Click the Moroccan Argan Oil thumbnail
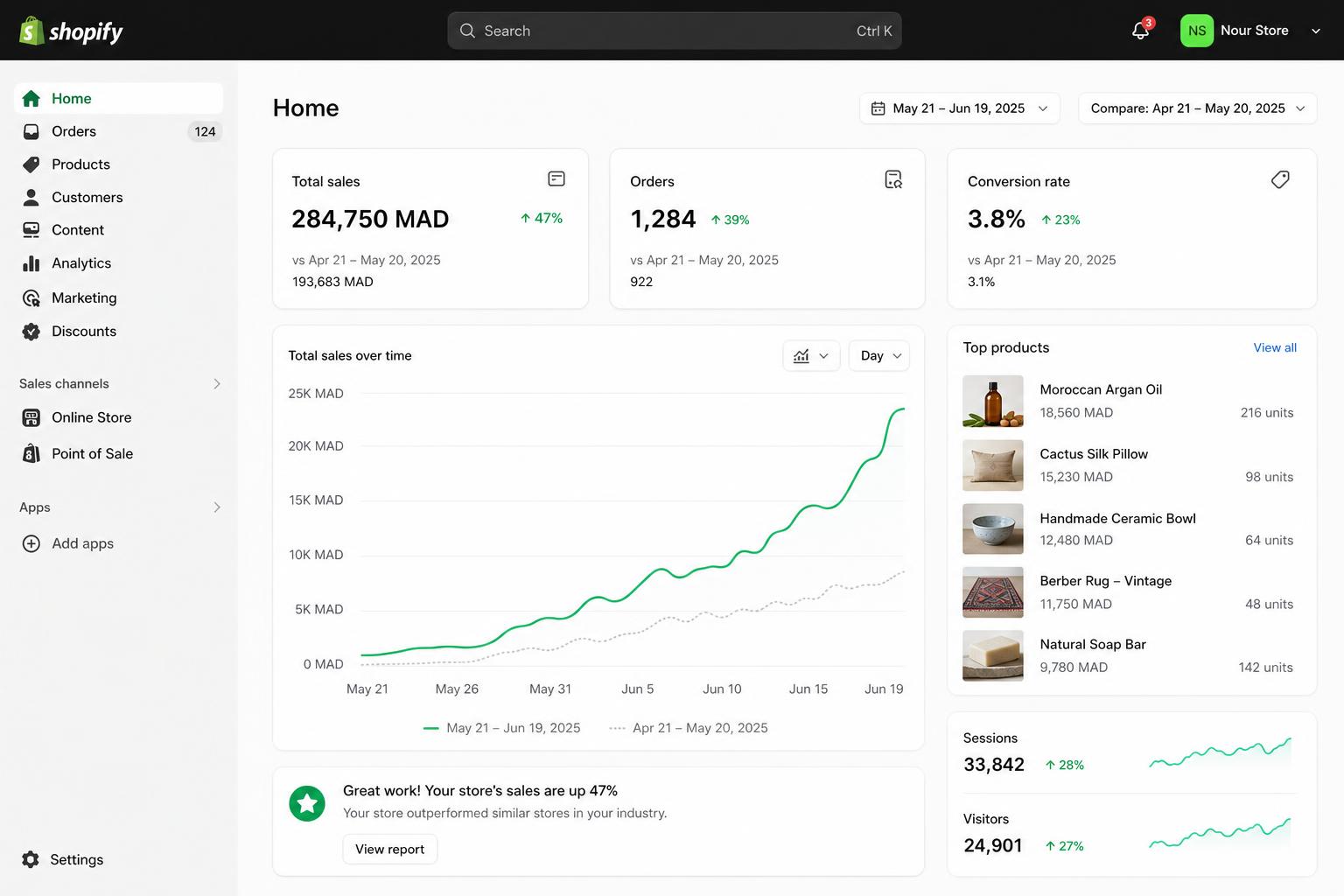1344x896 pixels. click(x=993, y=401)
